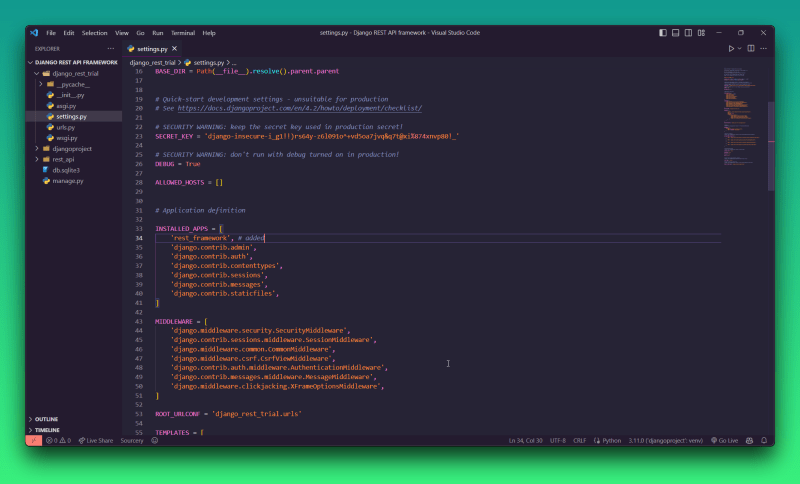Open wsgi.py in explorer
The height and width of the screenshot is (484, 800).
click(x=73, y=138)
